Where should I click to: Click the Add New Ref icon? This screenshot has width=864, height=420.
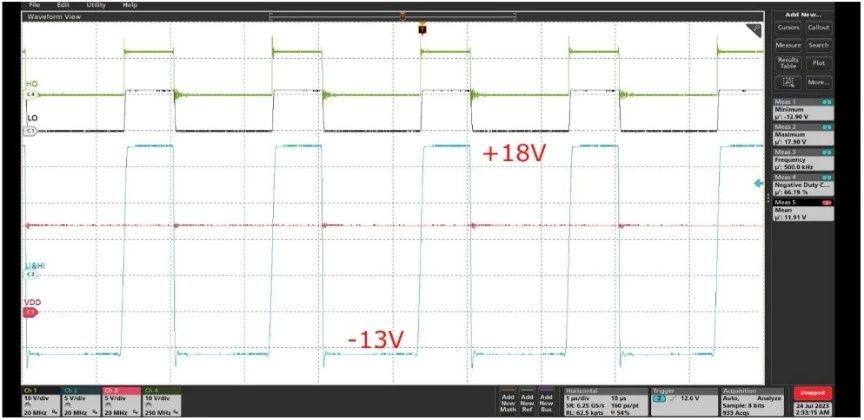point(527,401)
